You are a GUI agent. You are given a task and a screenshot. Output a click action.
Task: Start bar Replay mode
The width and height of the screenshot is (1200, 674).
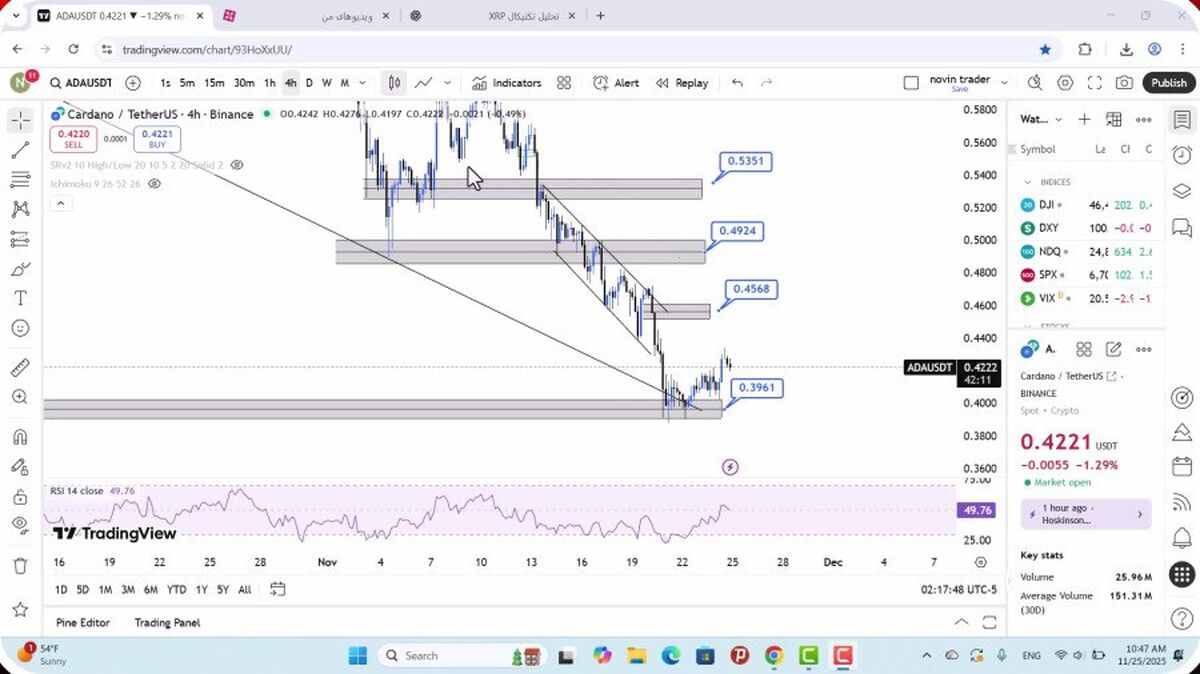681,83
